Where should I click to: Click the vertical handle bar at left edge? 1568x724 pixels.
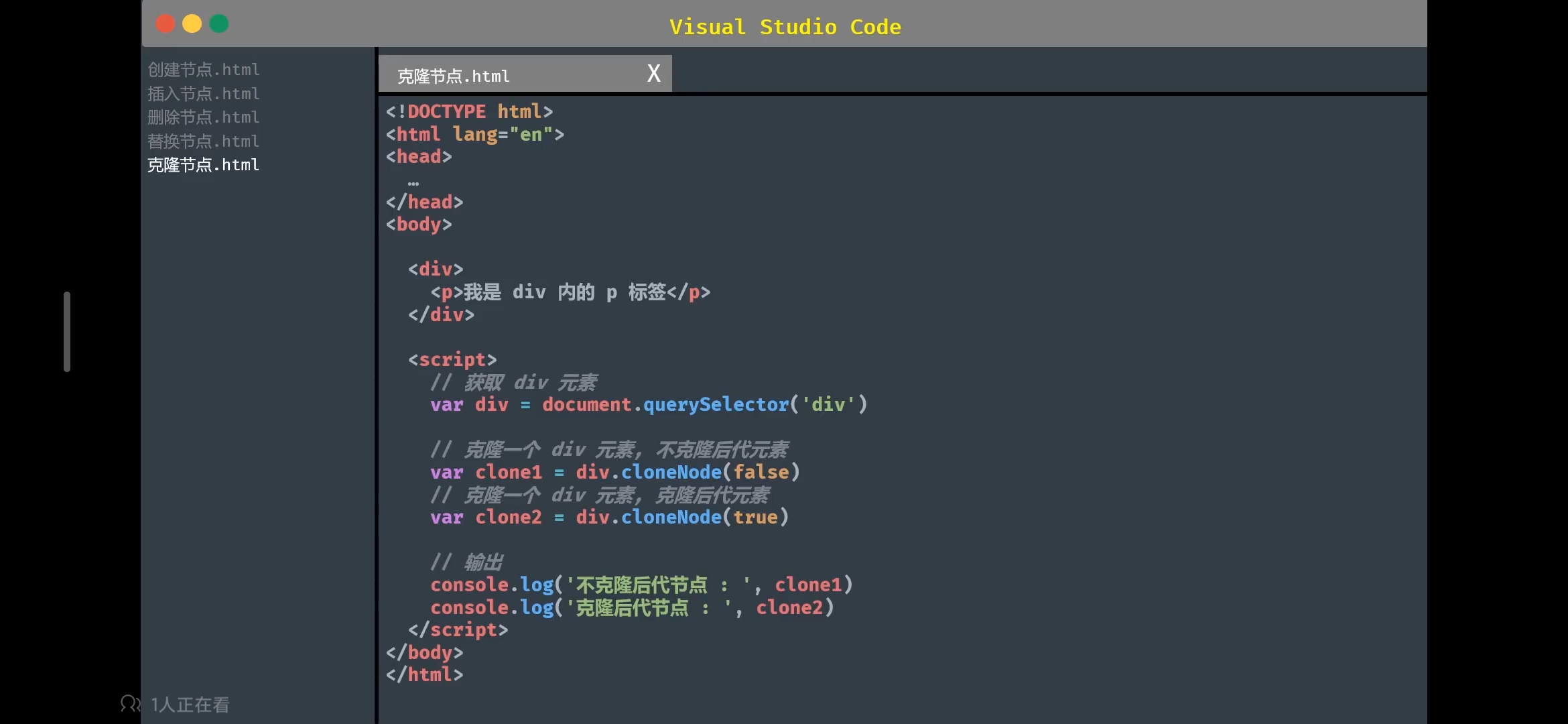pyautogui.click(x=67, y=331)
